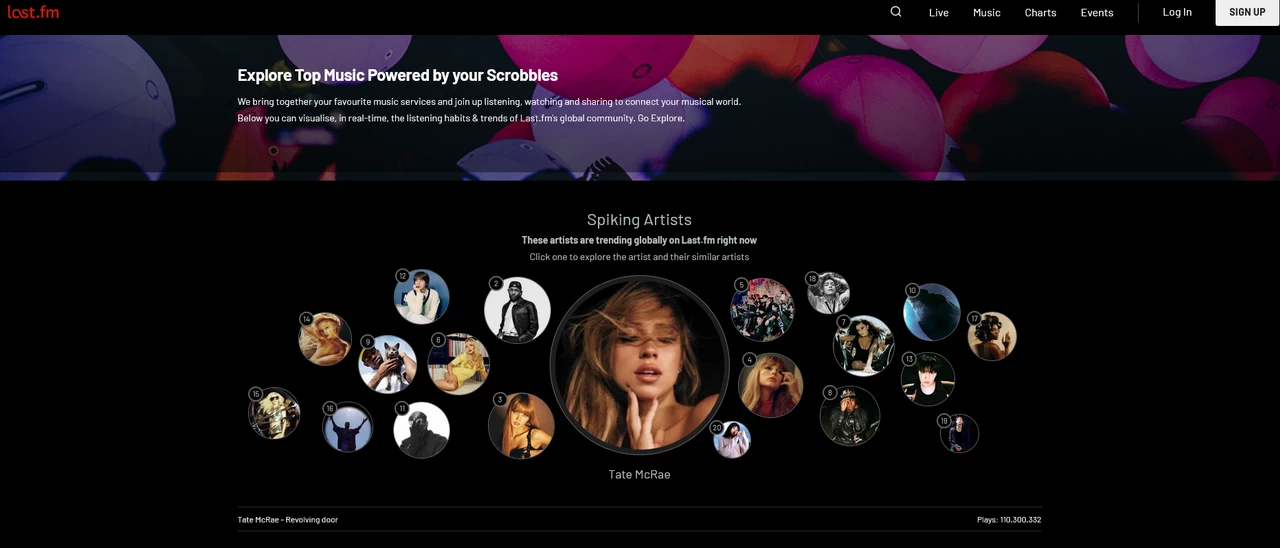The height and width of the screenshot is (548, 1280).
Task: Click the Spiking Artists heading
Action: pos(639,220)
